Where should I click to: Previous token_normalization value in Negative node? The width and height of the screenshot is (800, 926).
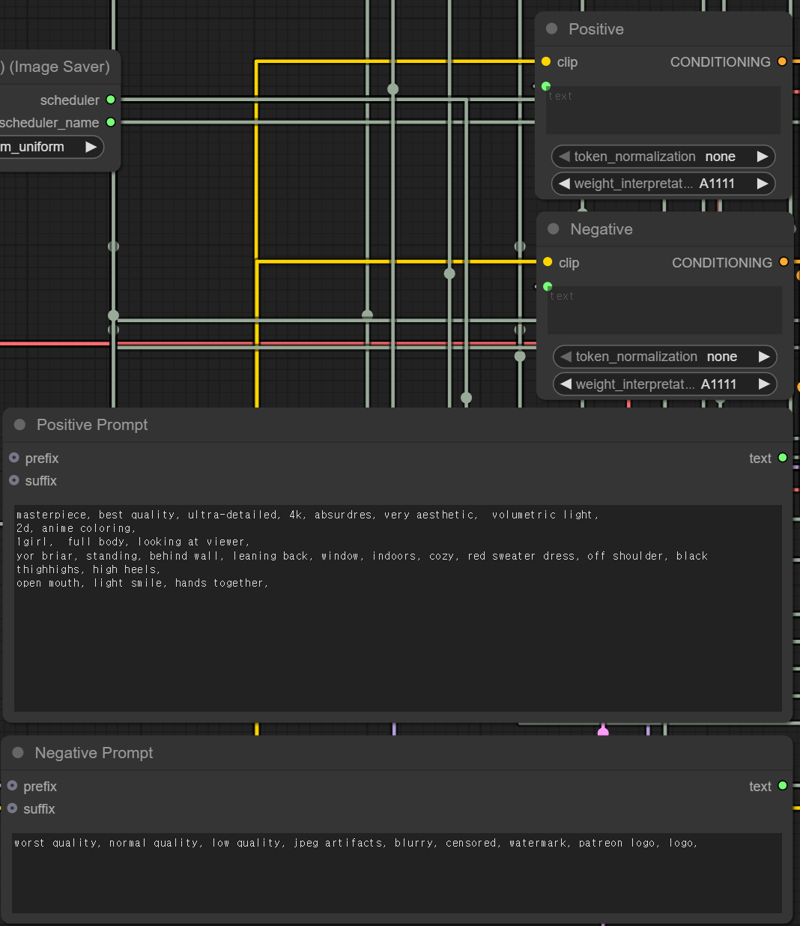pos(566,357)
